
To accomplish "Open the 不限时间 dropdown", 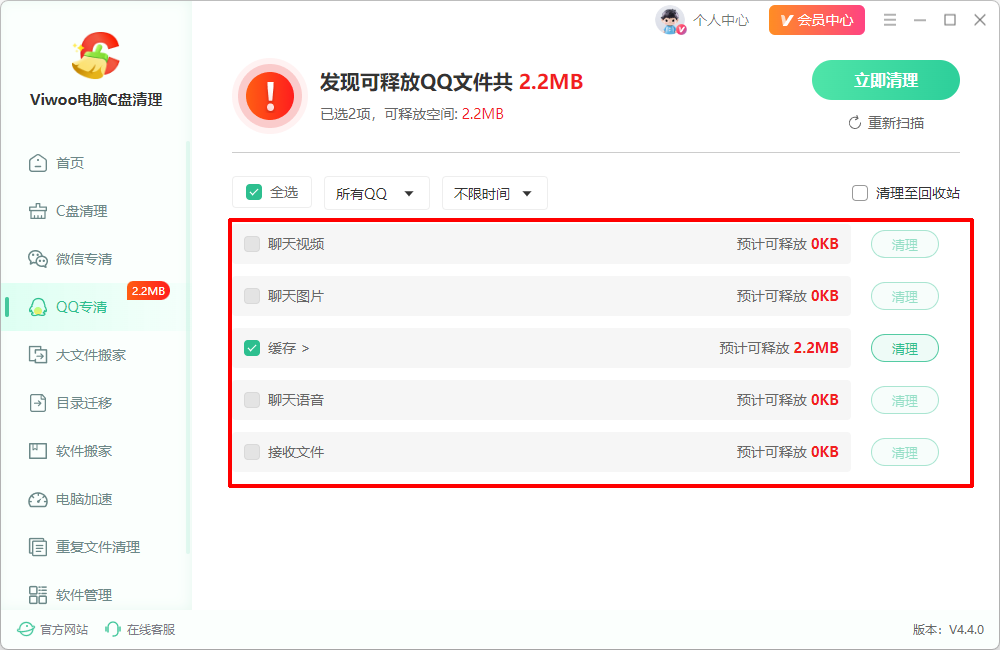I will tap(495, 193).
